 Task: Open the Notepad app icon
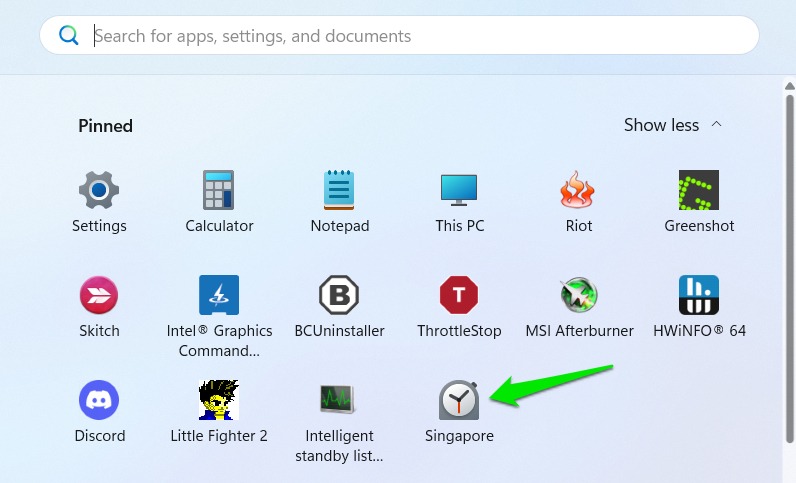pos(339,190)
